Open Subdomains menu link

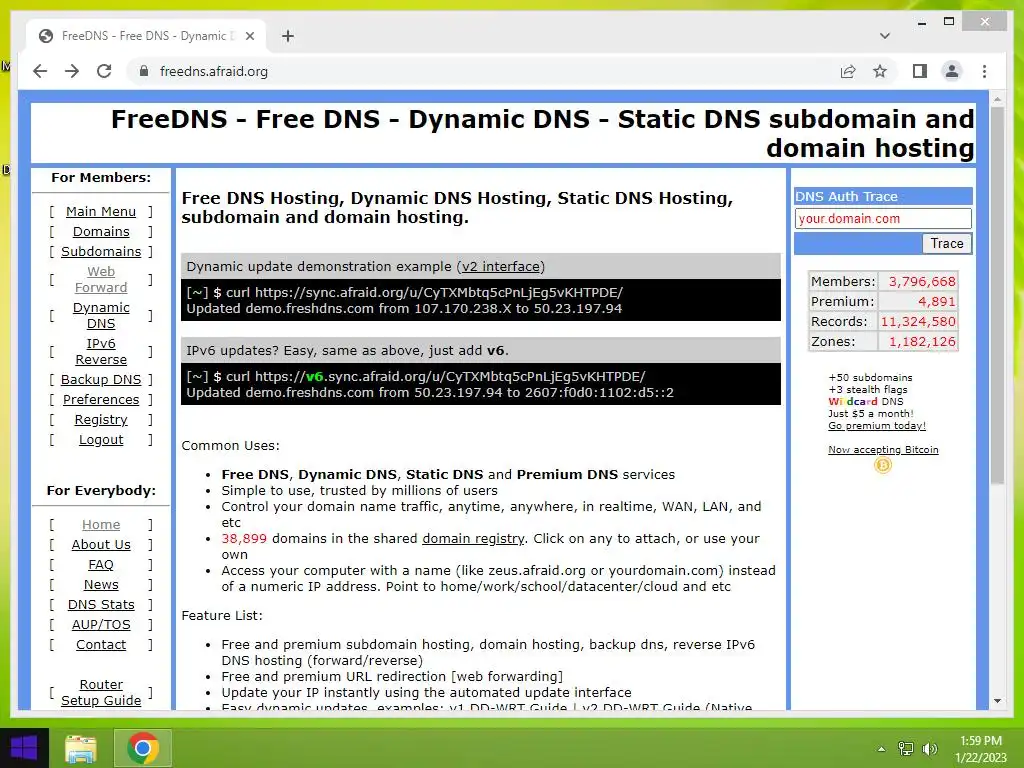[x=101, y=251]
